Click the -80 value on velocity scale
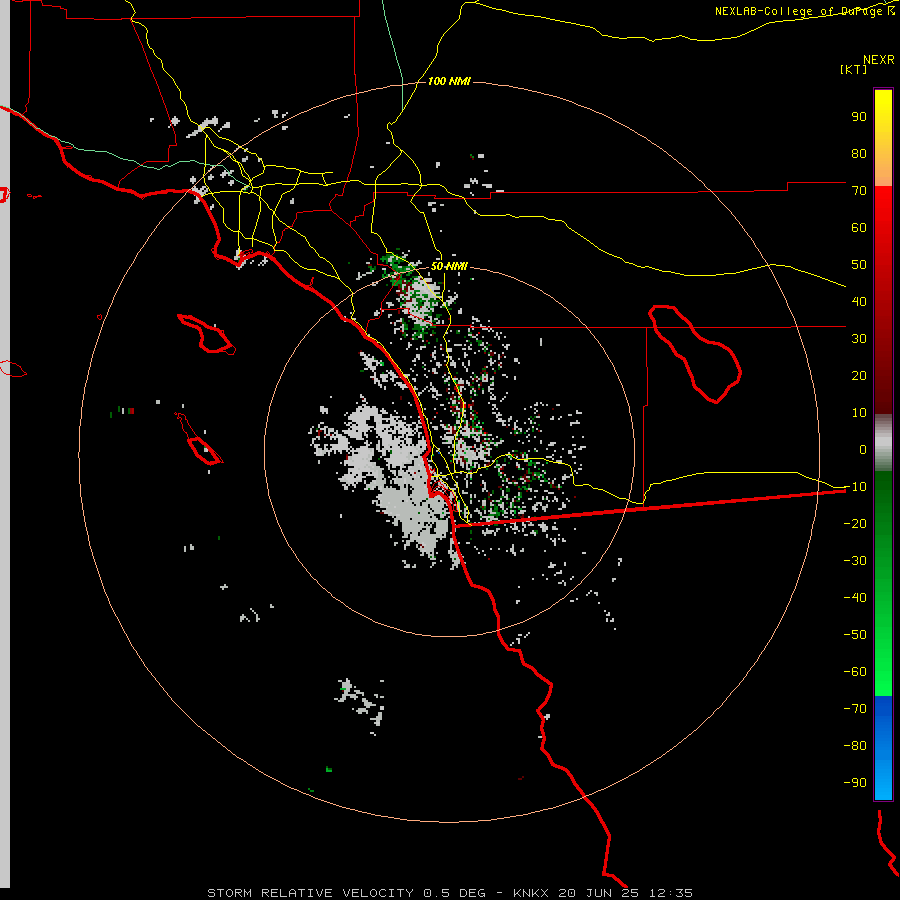This screenshot has width=900, height=900. coord(855,746)
